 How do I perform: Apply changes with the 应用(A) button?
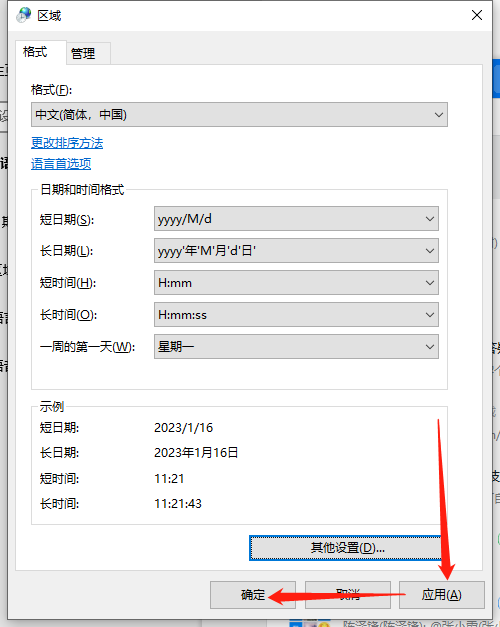pos(442,595)
